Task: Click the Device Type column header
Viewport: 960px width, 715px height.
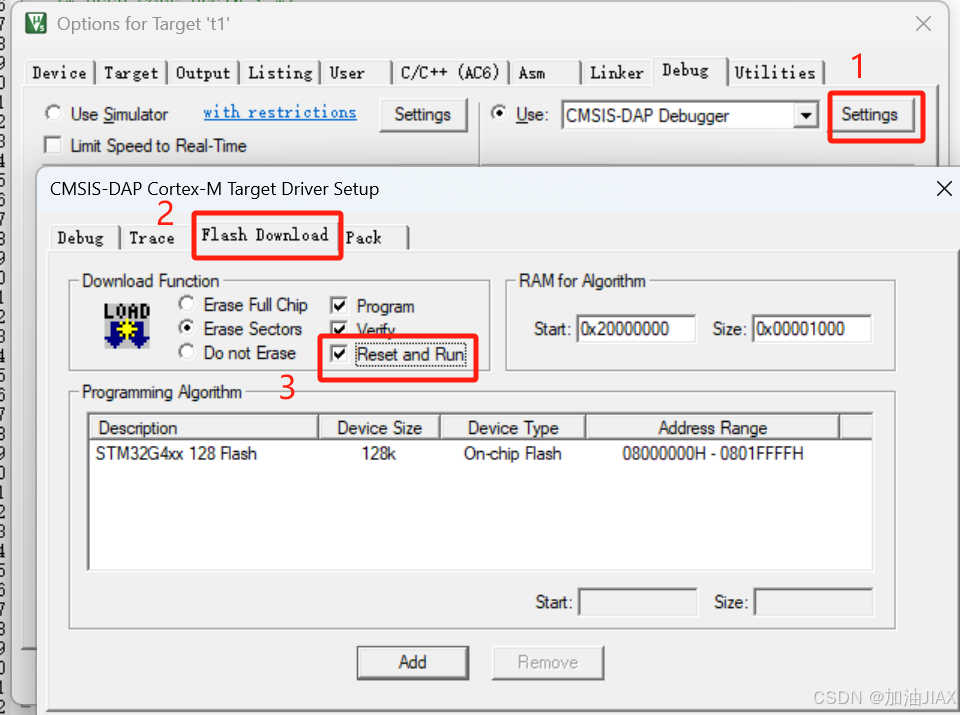Action: 513,427
